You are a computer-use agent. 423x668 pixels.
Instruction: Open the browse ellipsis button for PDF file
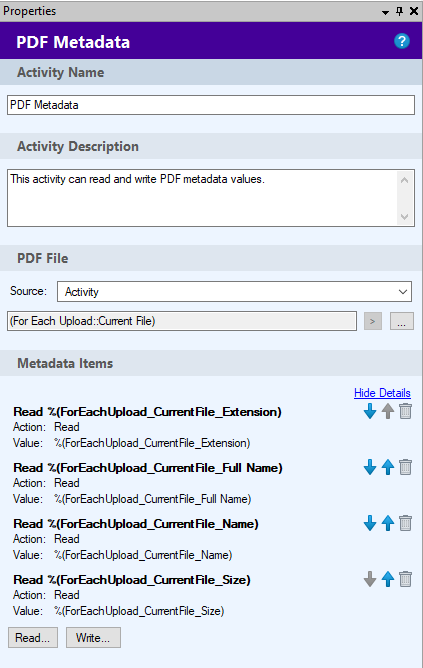coord(401,321)
